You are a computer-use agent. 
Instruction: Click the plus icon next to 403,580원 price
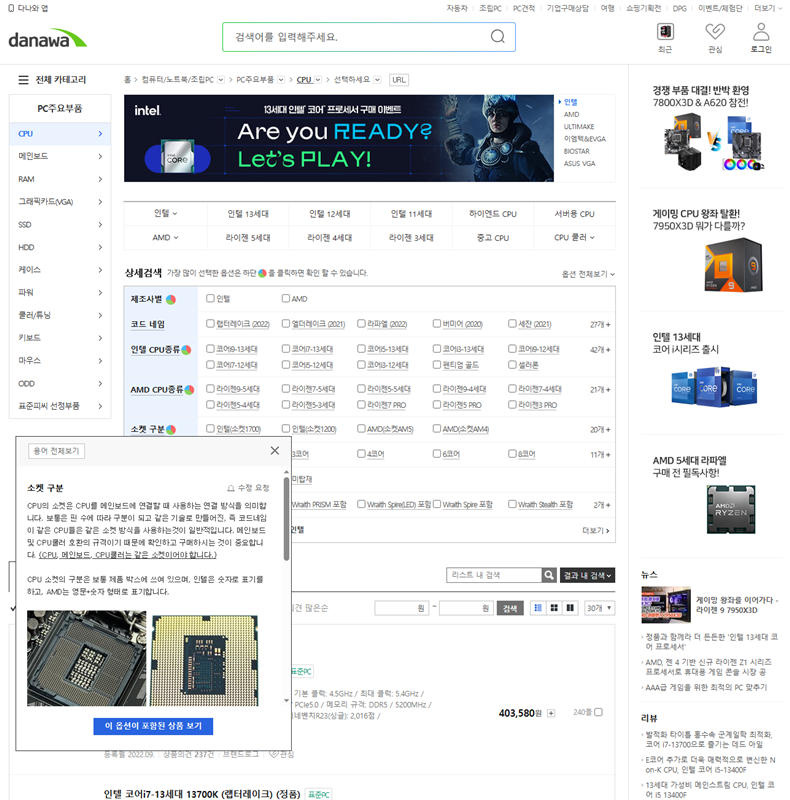pos(551,713)
